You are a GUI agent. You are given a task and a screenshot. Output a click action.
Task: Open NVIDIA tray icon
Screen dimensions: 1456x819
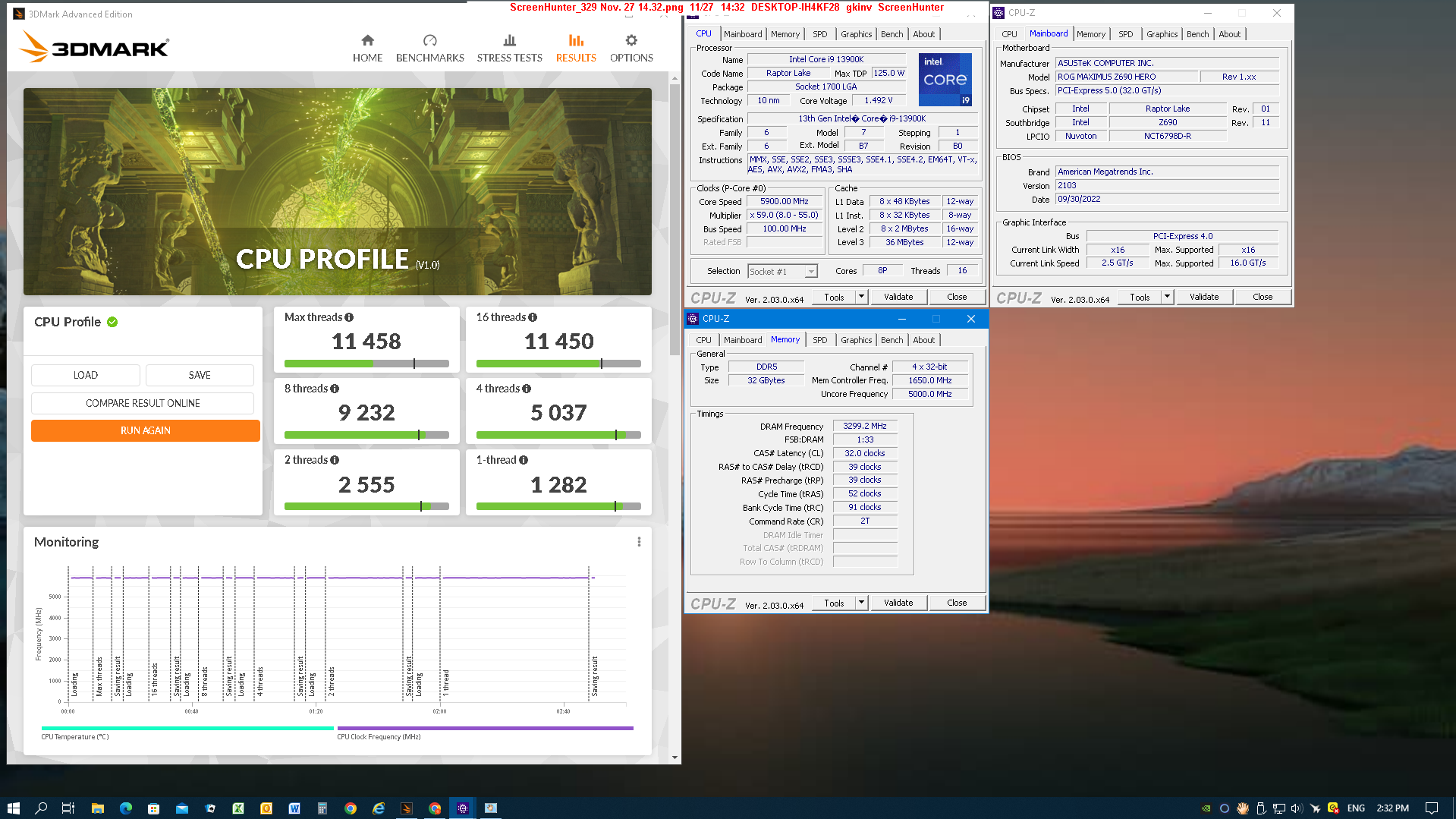tap(1206, 808)
